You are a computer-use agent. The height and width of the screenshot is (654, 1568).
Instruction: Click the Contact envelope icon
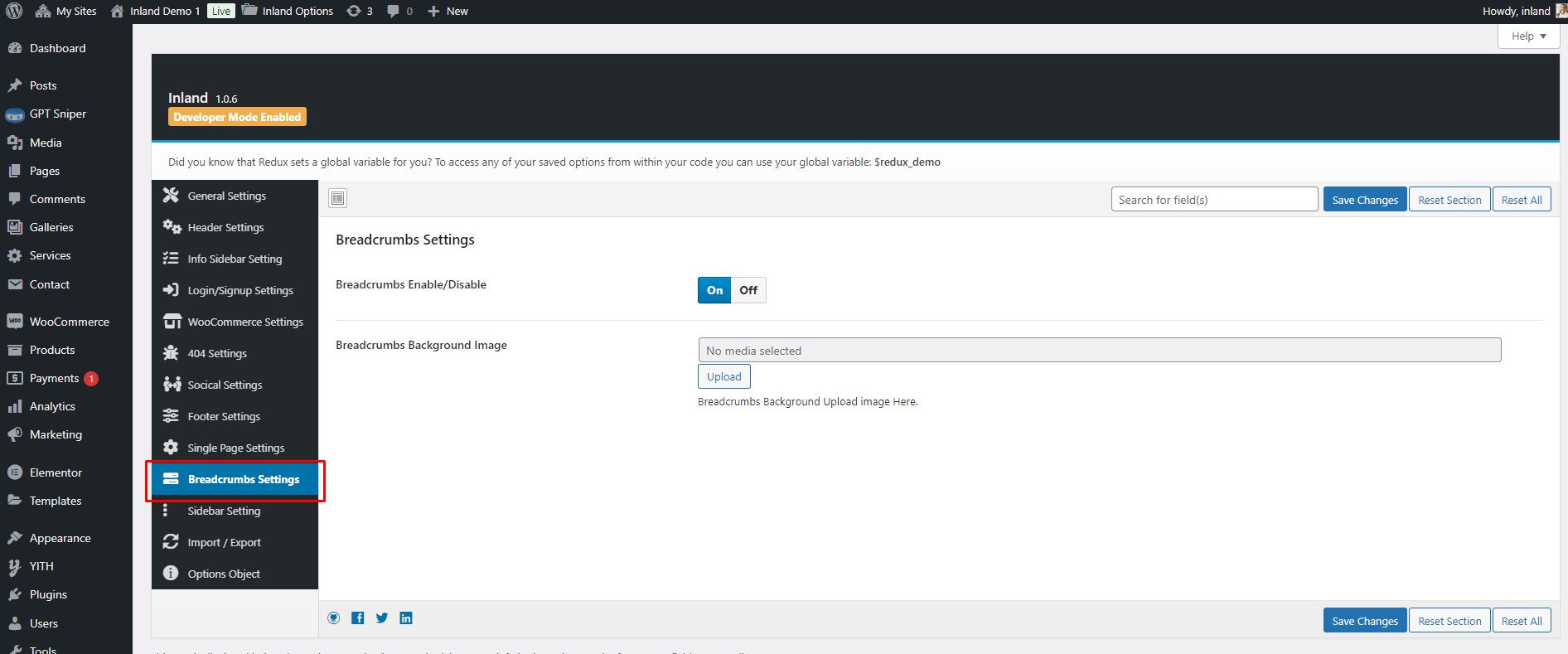(x=14, y=284)
